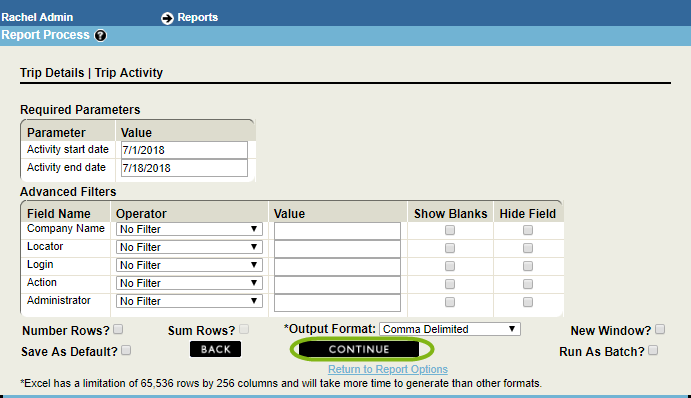This screenshot has height=398, width=691.
Task: Click the Hide Field column header
Action: tap(528, 214)
